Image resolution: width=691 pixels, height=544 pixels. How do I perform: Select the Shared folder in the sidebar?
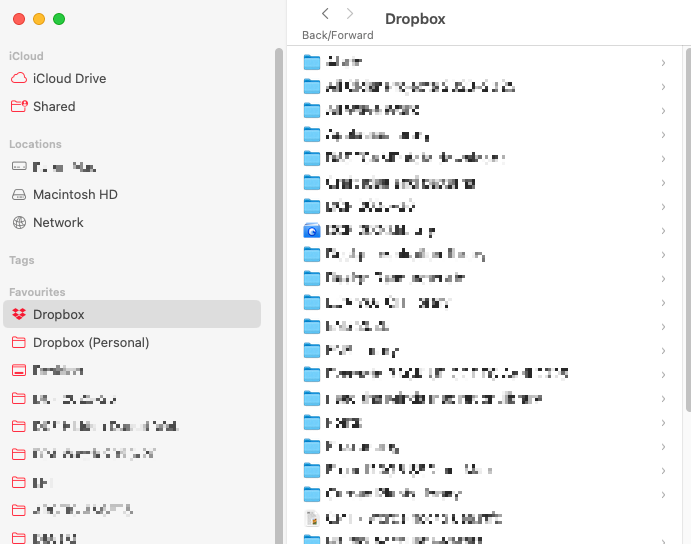(43, 106)
